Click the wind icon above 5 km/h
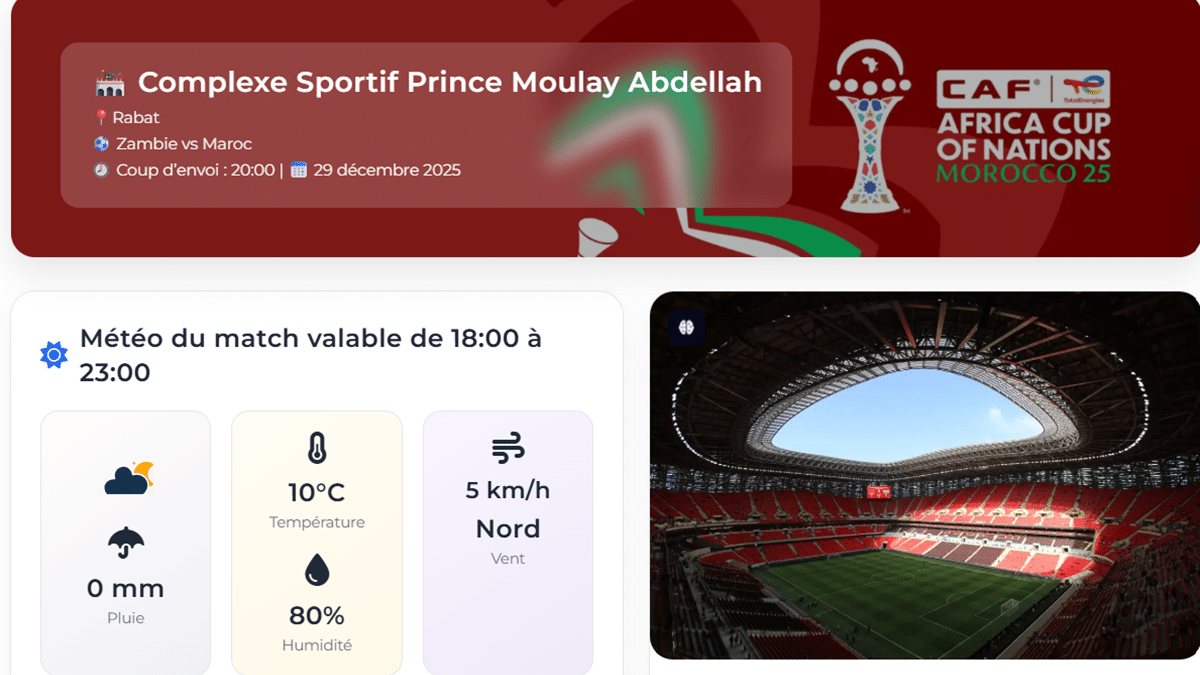Viewport: 1200px width, 675px height. [x=508, y=449]
